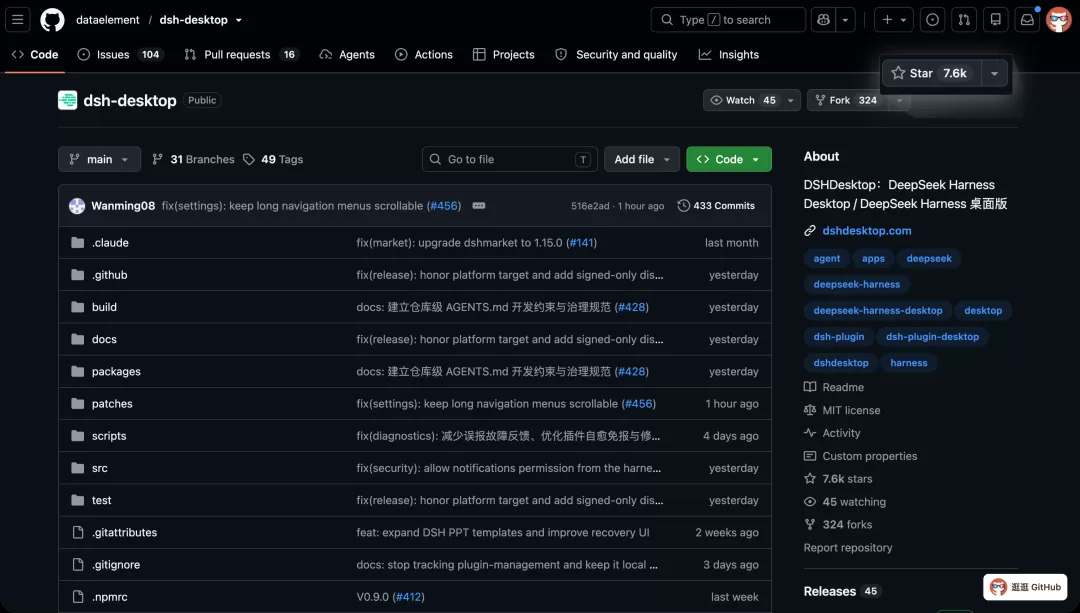
Task: Open the .gitignore file
Action: coord(116,565)
